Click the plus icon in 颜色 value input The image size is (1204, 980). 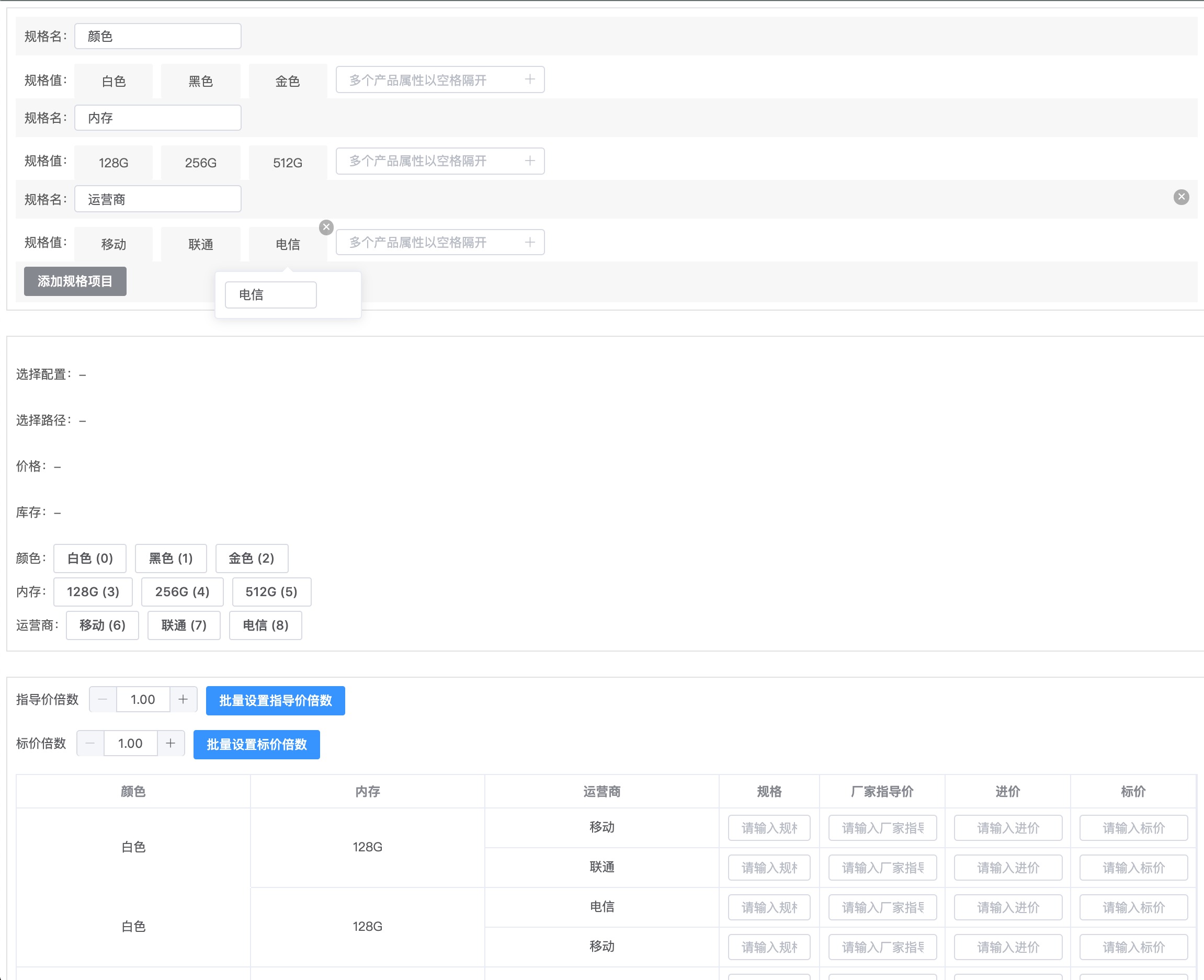[529, 79]
